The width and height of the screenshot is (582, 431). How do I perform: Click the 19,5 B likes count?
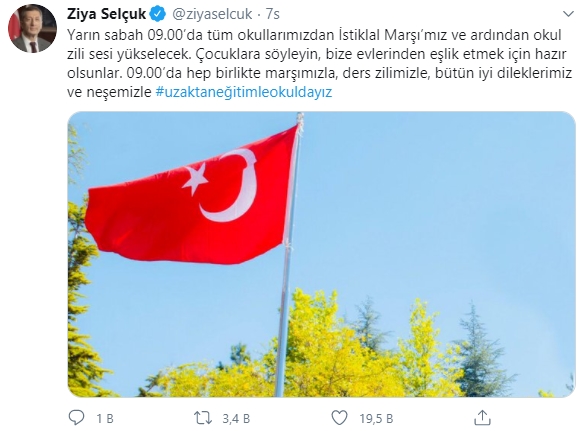[376, 419]
